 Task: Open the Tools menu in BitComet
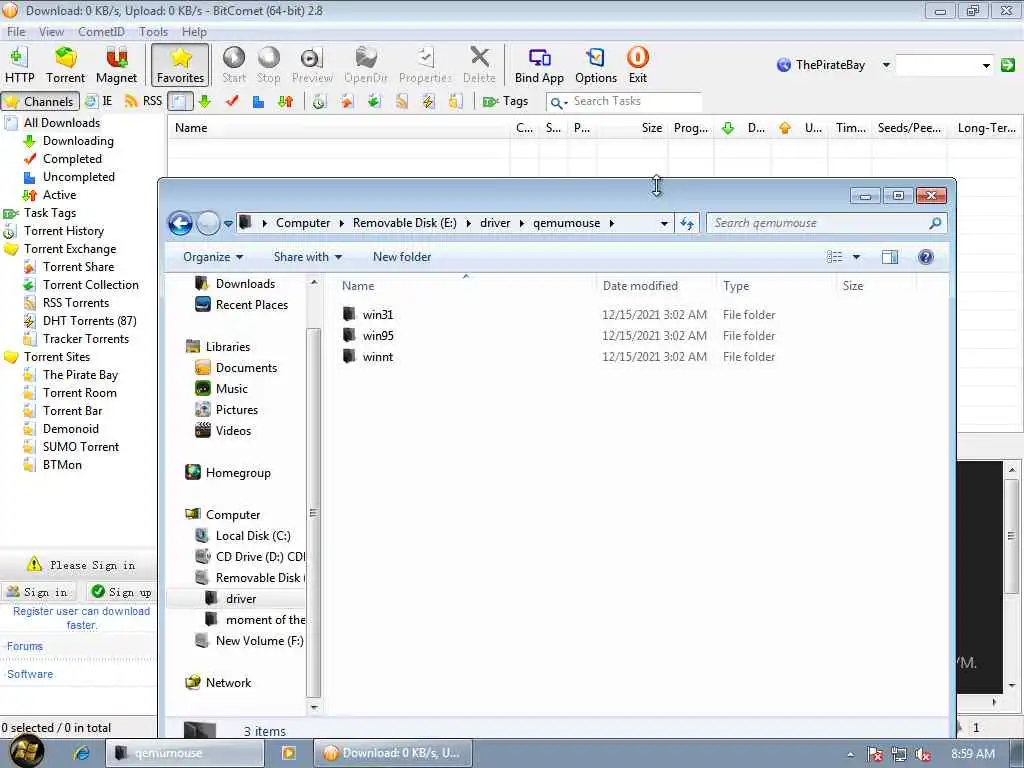153,31
